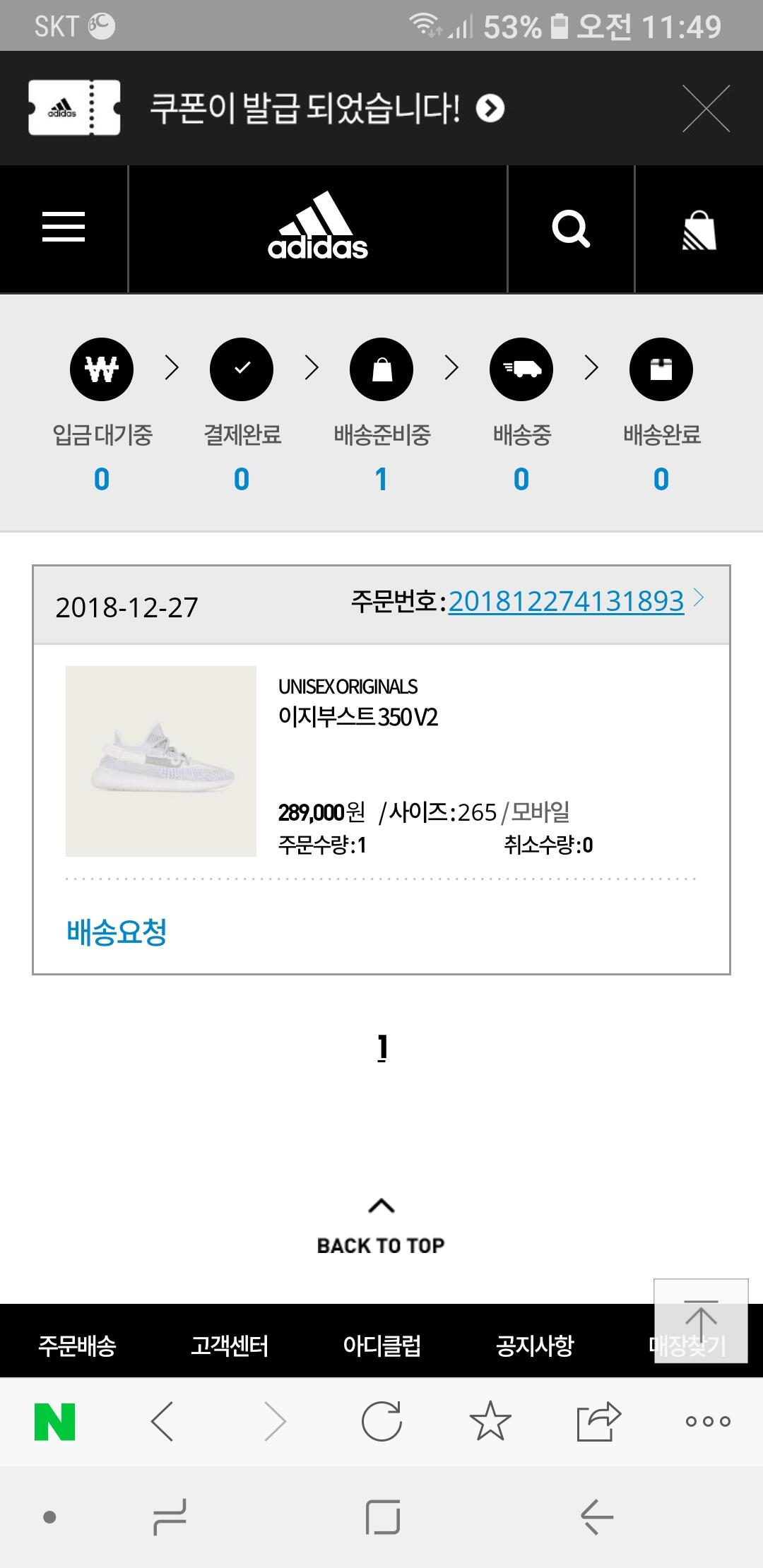Tap the 입금대기중 won status icon

click(x=102, y=369)
